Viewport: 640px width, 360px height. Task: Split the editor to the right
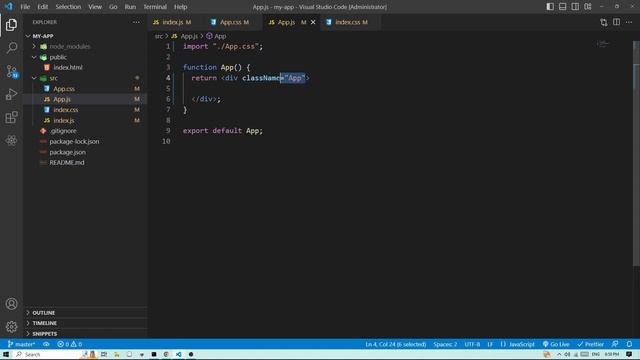[x=616, y=22]
